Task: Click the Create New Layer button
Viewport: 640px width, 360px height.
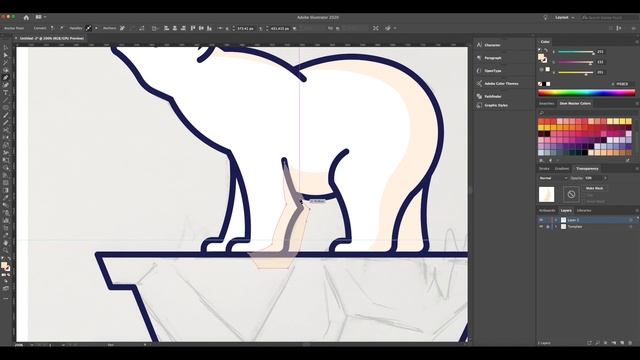Action: coord(622,343)
